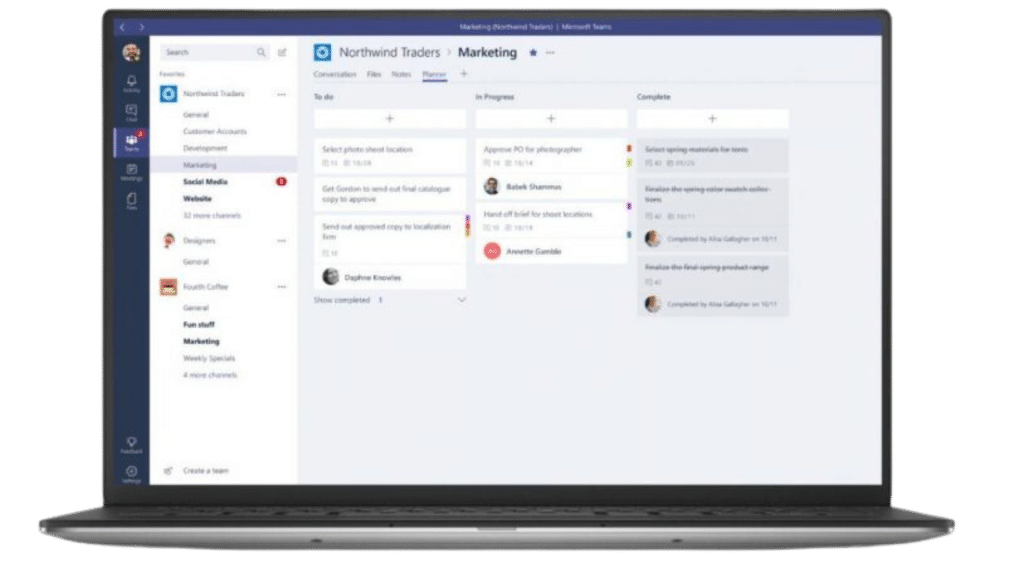Switch to the Conversation tab

334,74
